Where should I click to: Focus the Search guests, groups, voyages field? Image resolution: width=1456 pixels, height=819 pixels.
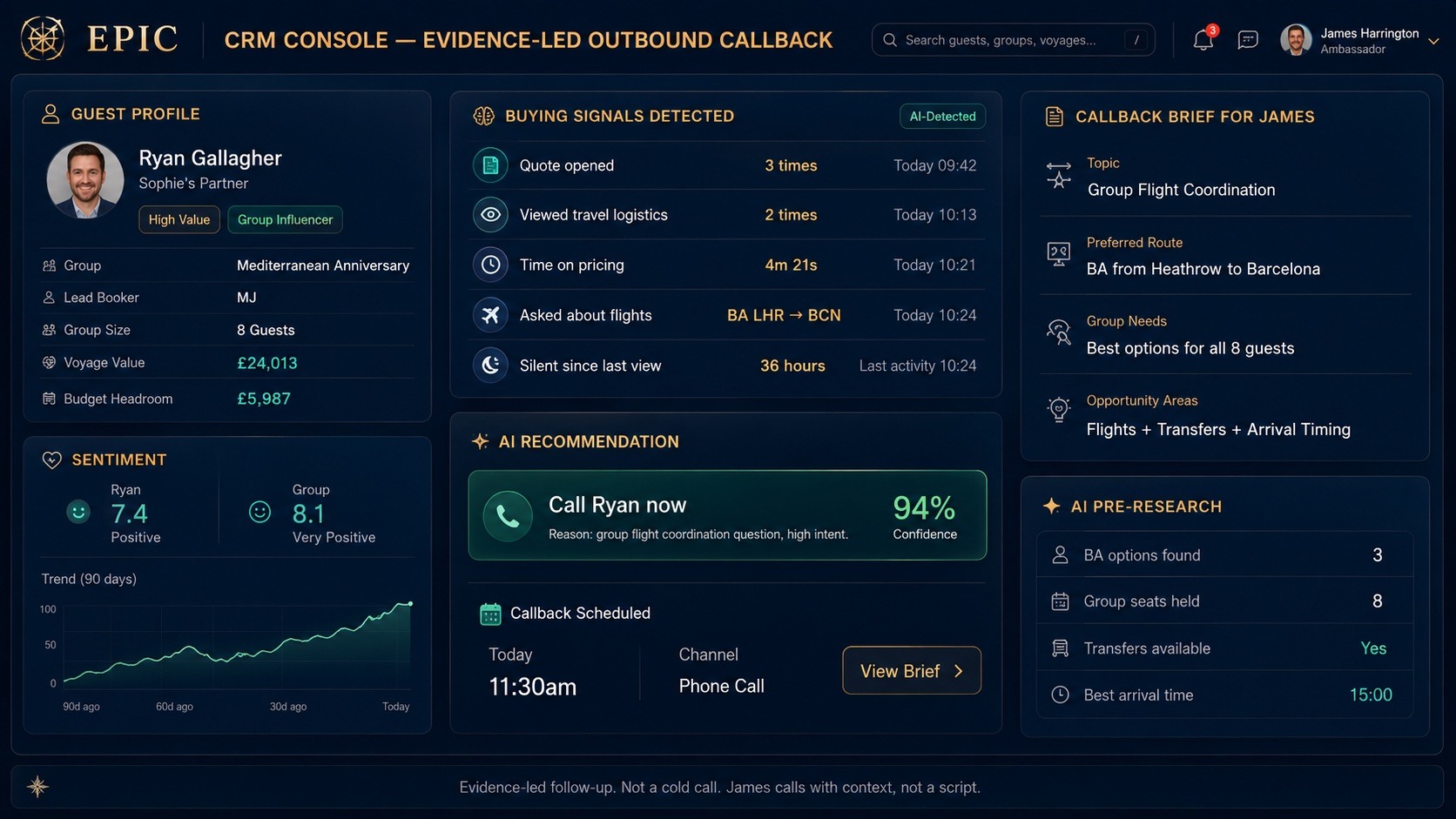(x=1013, y=40)
